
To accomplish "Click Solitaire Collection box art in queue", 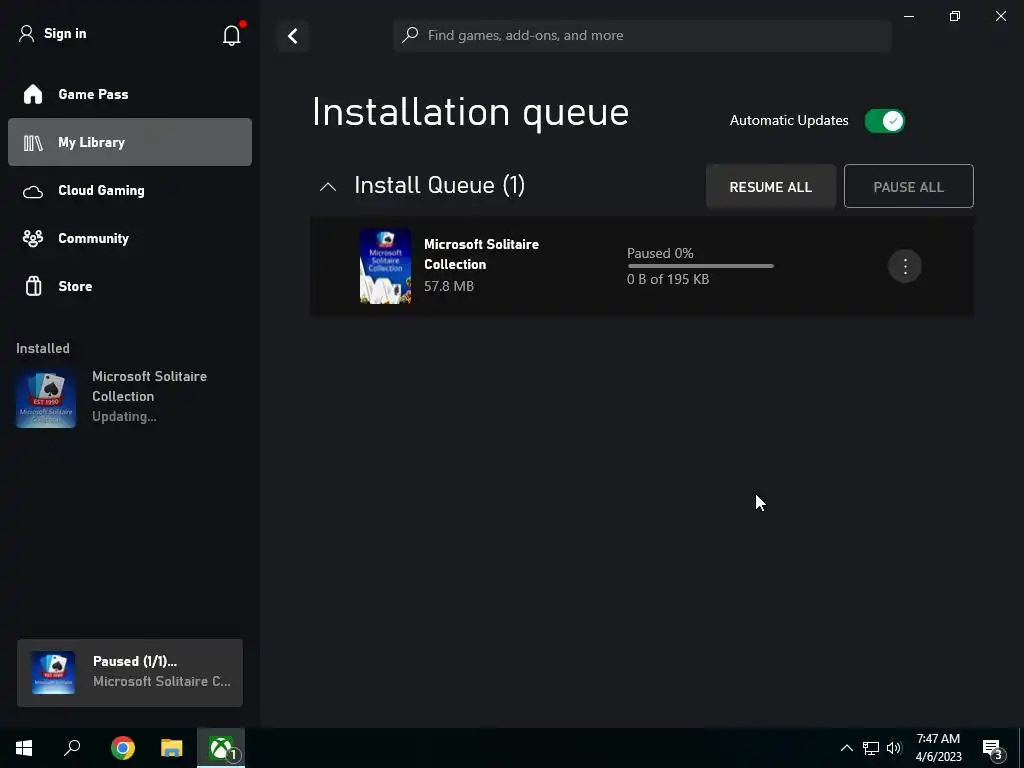I will 385,266.
